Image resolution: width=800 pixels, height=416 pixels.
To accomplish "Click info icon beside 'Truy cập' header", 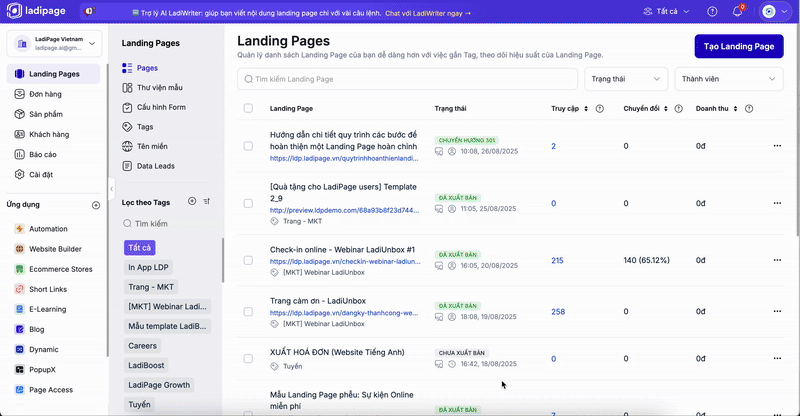I will 600,109.
